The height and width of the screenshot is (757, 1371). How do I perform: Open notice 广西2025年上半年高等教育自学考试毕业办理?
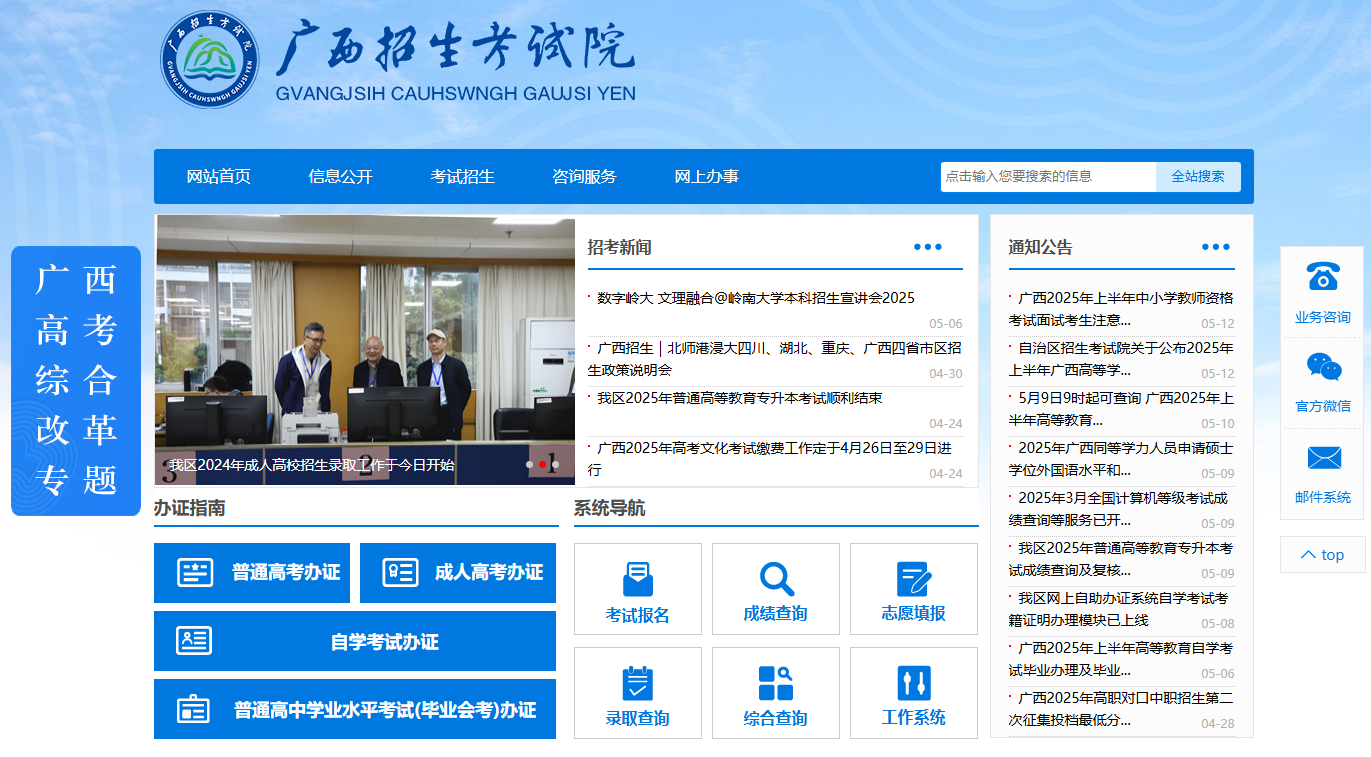point(1121,659)
